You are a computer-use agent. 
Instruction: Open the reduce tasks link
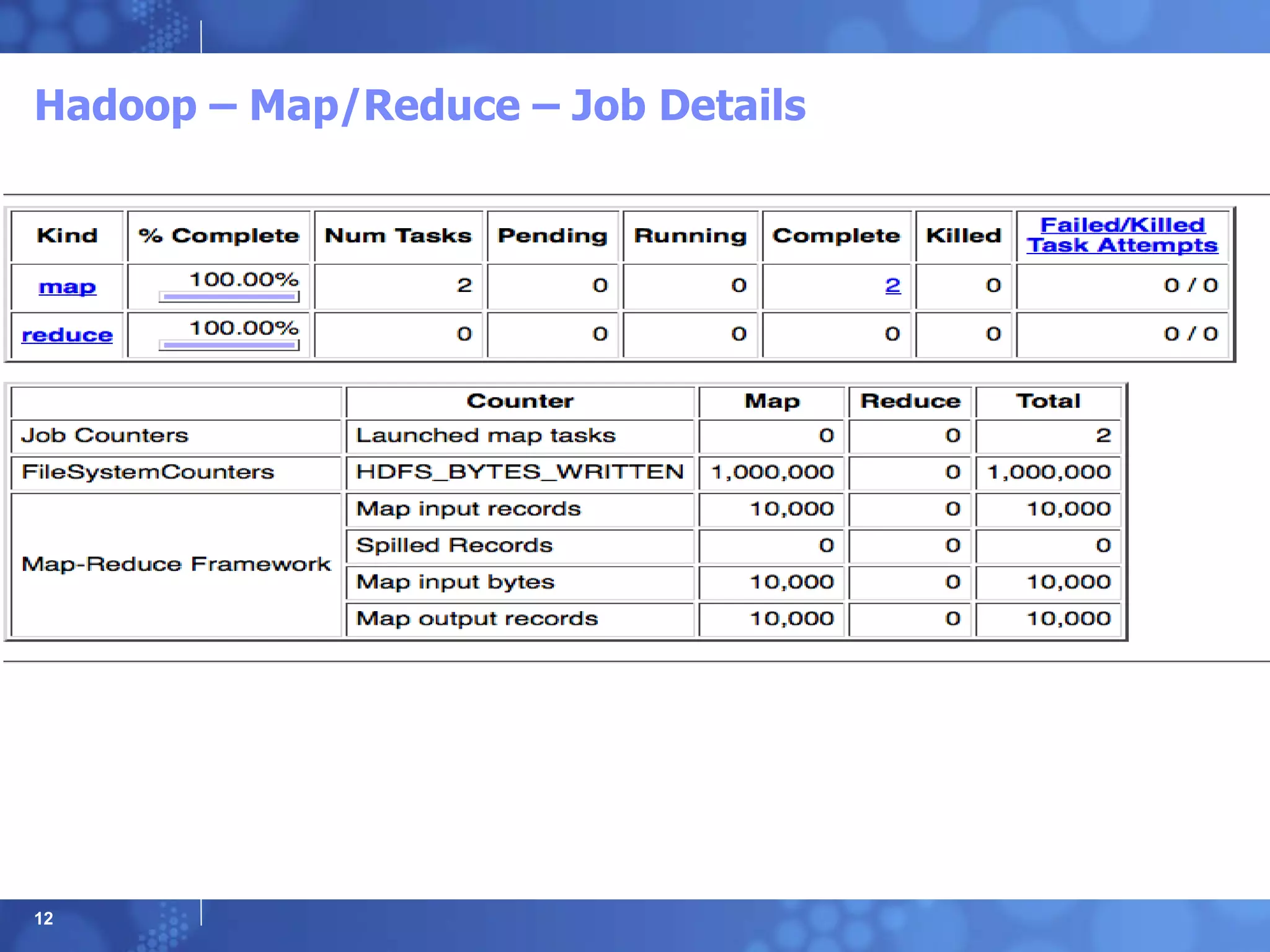pyautogui.click(x=67, y=335)
